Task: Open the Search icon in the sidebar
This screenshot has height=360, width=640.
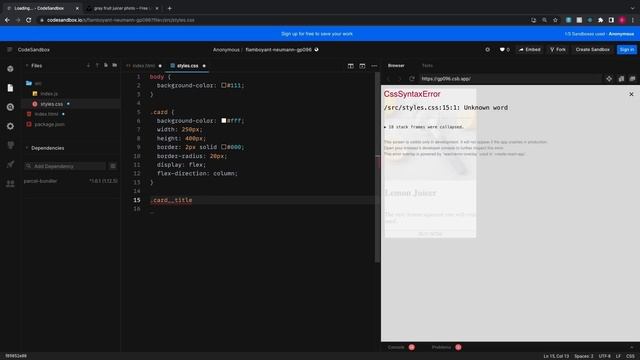Action: pyautogui.click(x=10, y=107)
